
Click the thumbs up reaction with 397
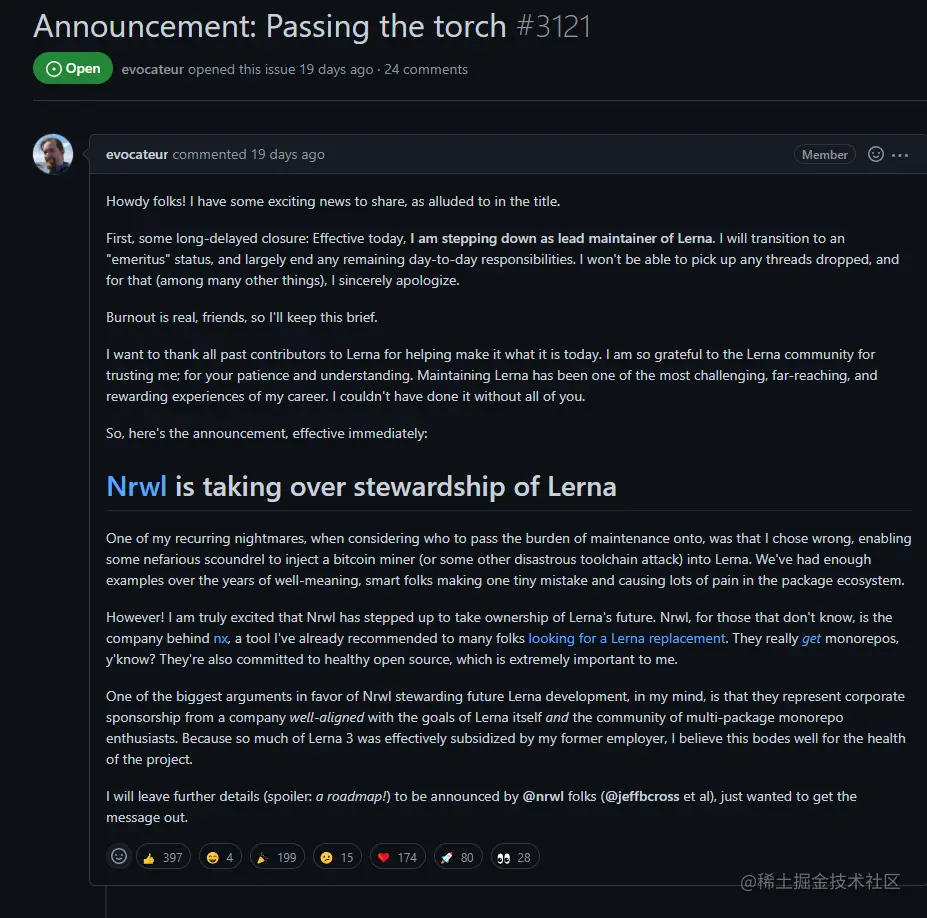pos(163,857)
